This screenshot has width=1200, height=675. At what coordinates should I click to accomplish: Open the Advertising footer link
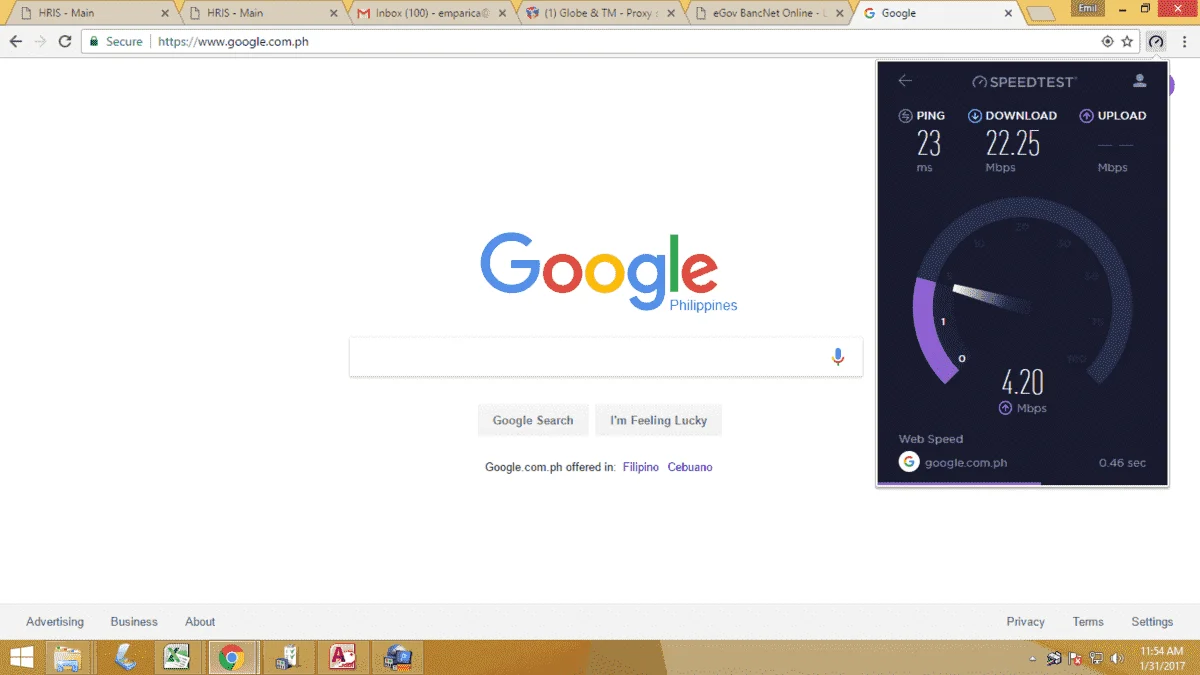[55, 621]
